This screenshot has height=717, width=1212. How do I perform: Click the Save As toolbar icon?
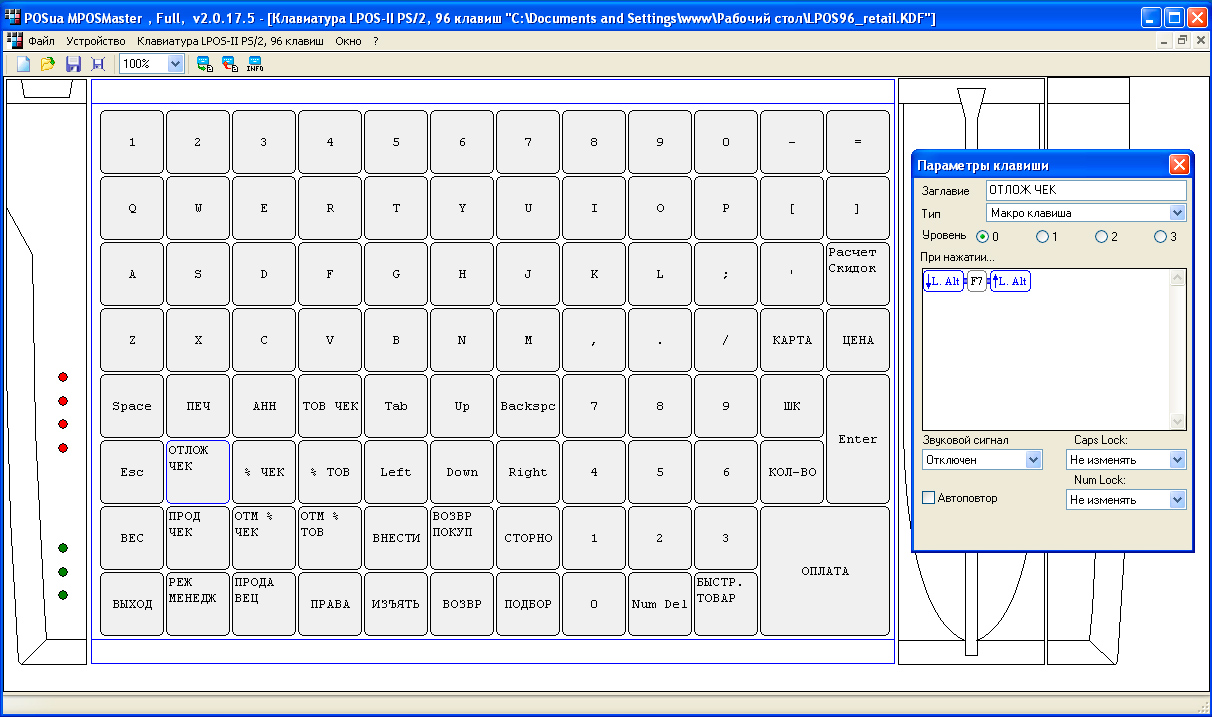tap(98, 64)
